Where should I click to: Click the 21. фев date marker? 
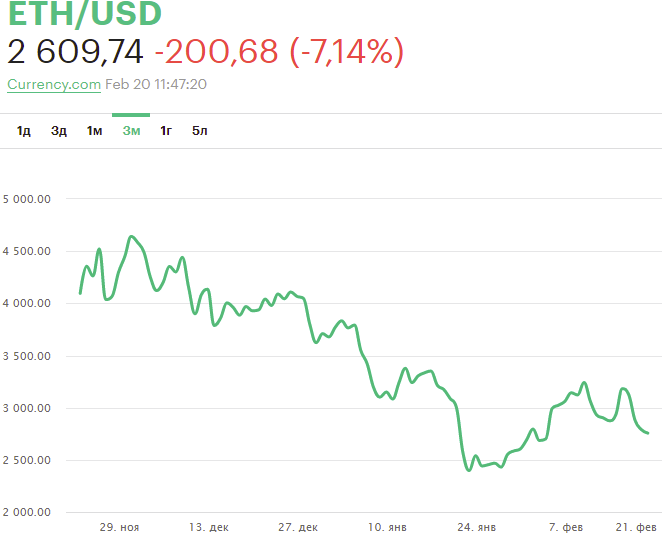click(x=637, y=526)
